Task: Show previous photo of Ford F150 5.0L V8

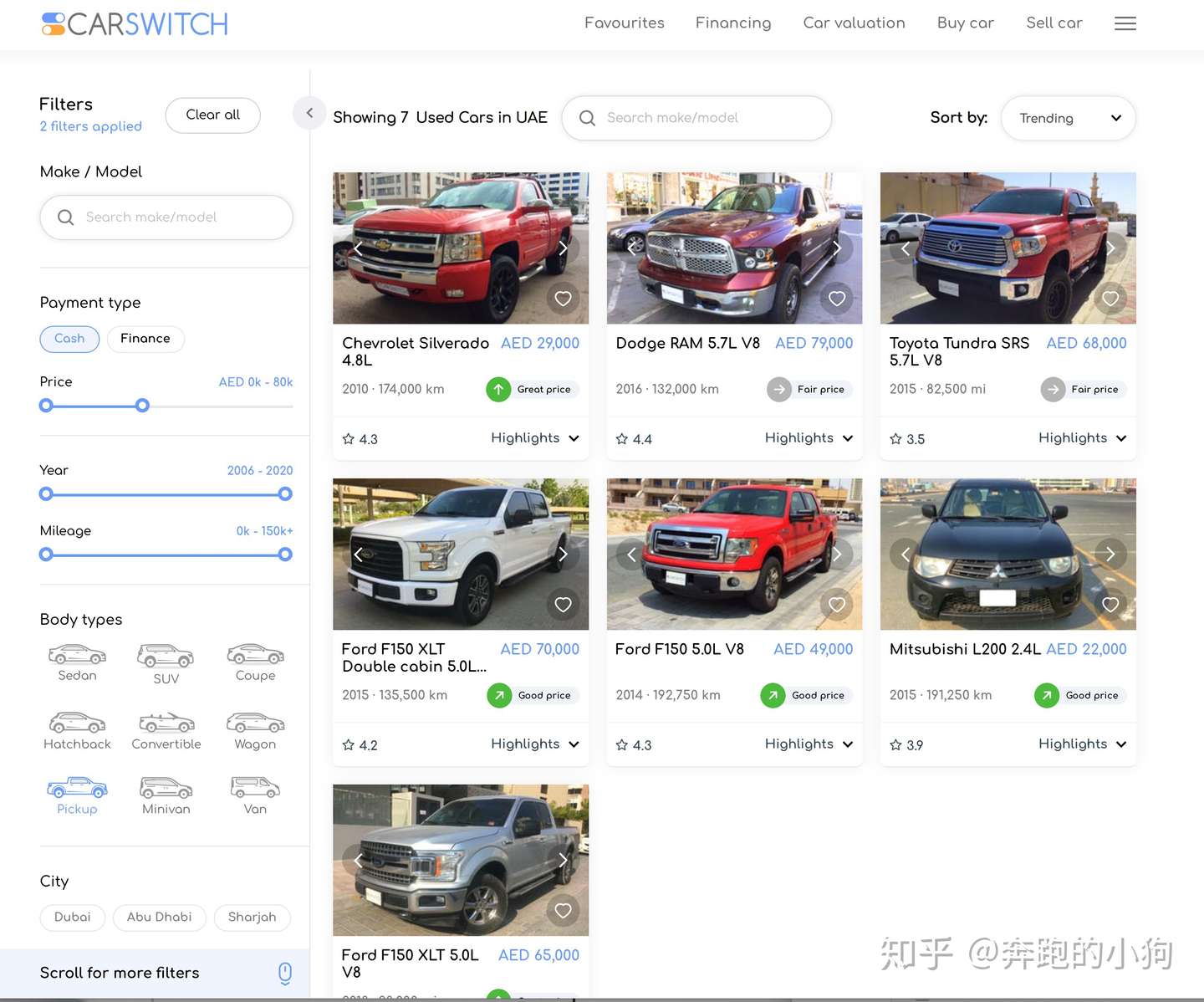Action: point(631,554)
